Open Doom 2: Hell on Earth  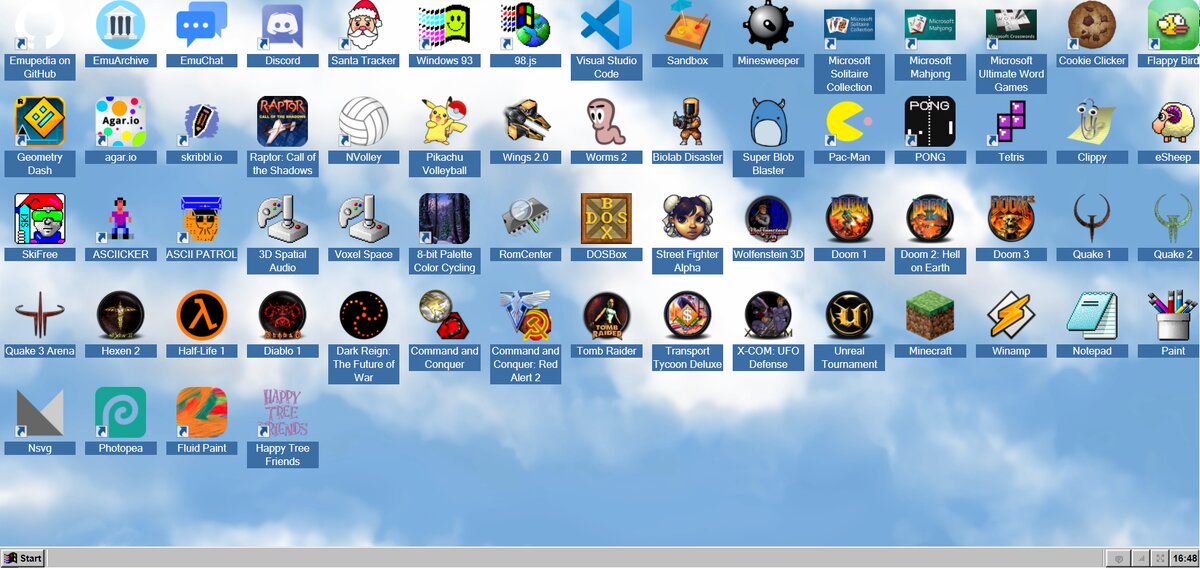coord(930,218)
